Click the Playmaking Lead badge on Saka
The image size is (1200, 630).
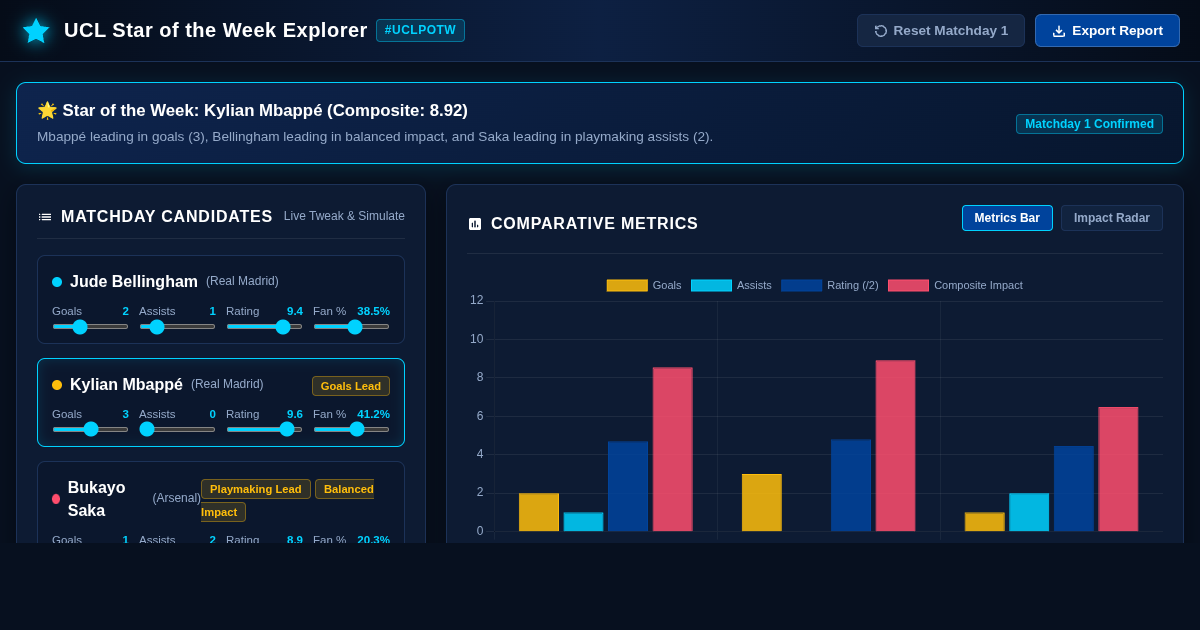(256, 489)
